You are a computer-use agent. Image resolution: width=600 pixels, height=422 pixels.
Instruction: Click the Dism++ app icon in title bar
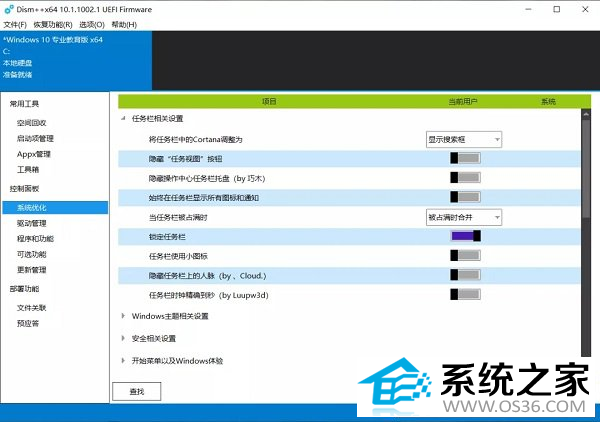coord(8,9)
